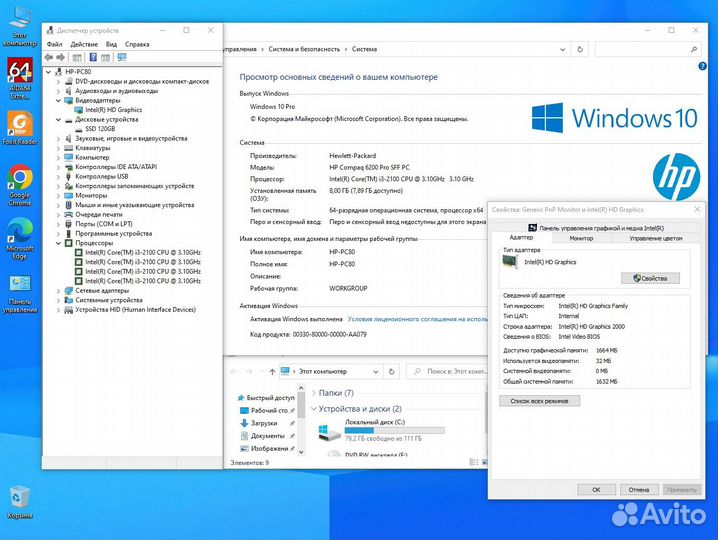Open Корзина recycle bin icon
This screenshot has height=540, width=718.
[x=20, y=502]
